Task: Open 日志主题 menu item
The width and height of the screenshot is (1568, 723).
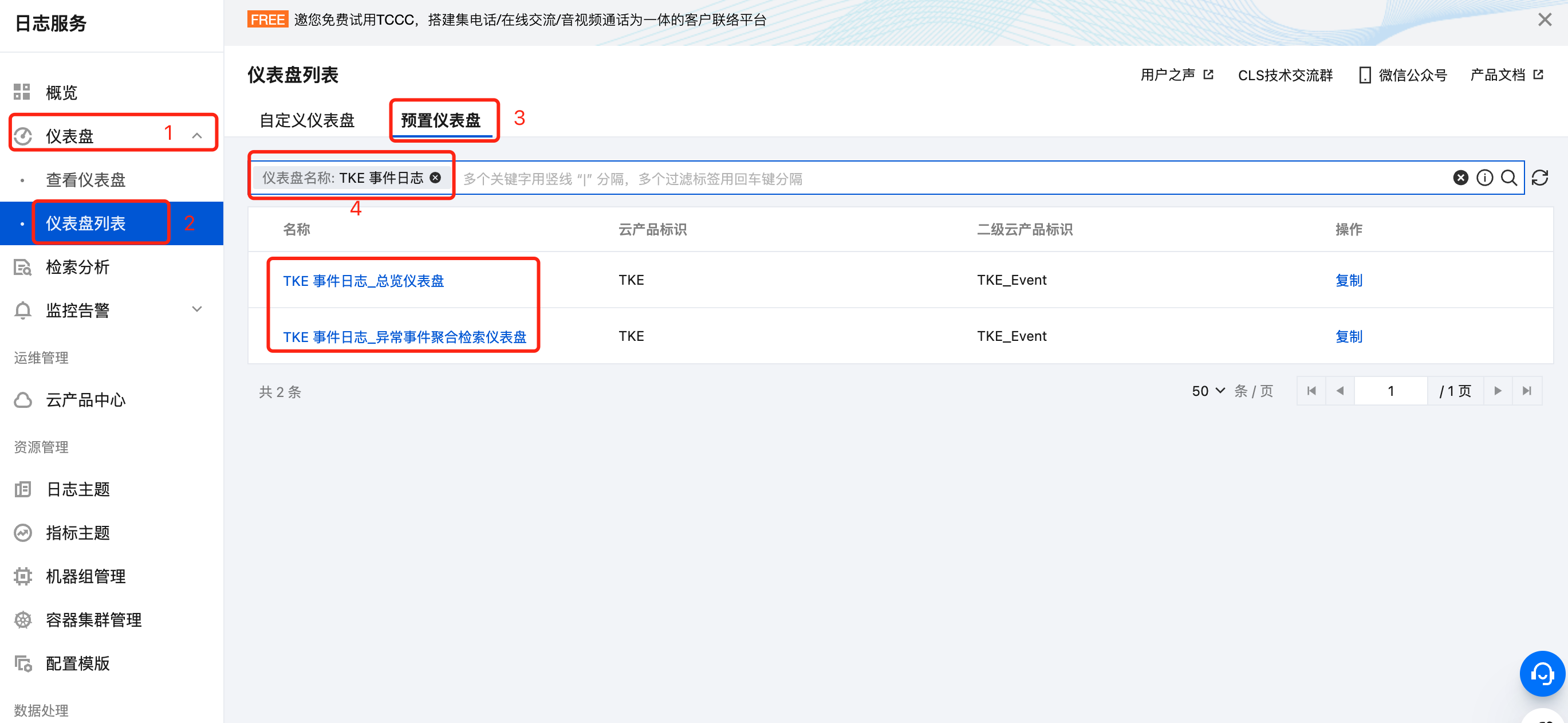Action: (78, 489)
